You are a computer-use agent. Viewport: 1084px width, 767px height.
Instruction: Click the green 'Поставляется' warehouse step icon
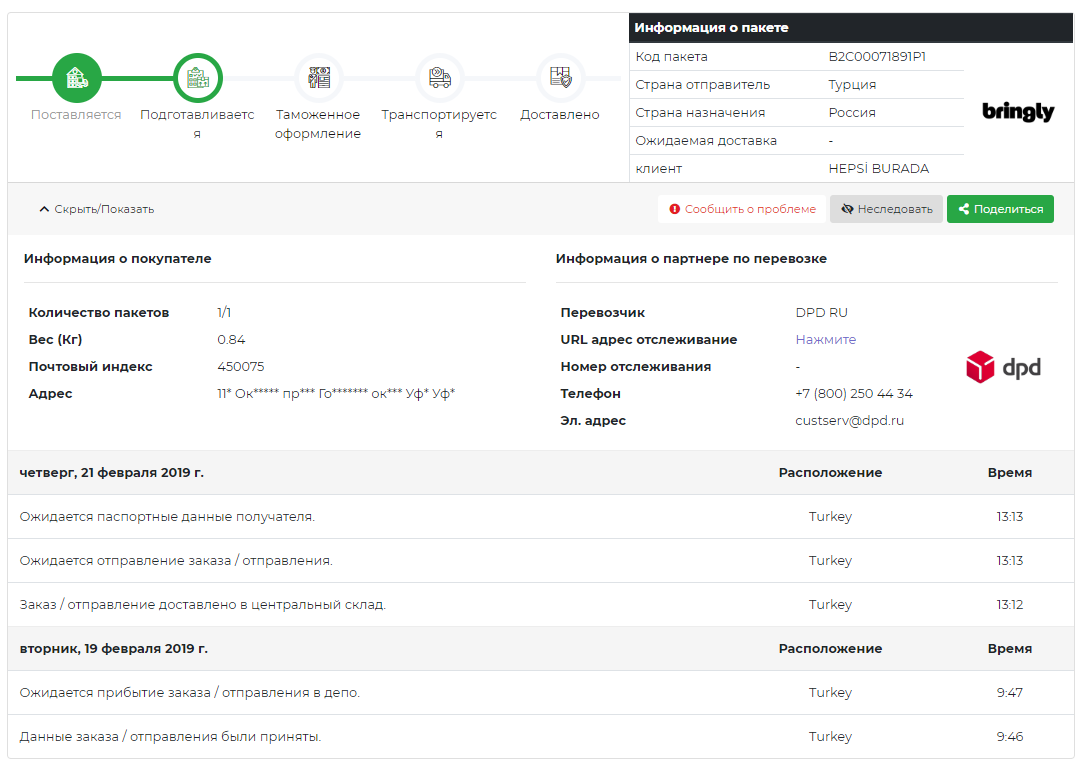click(77, 78)
